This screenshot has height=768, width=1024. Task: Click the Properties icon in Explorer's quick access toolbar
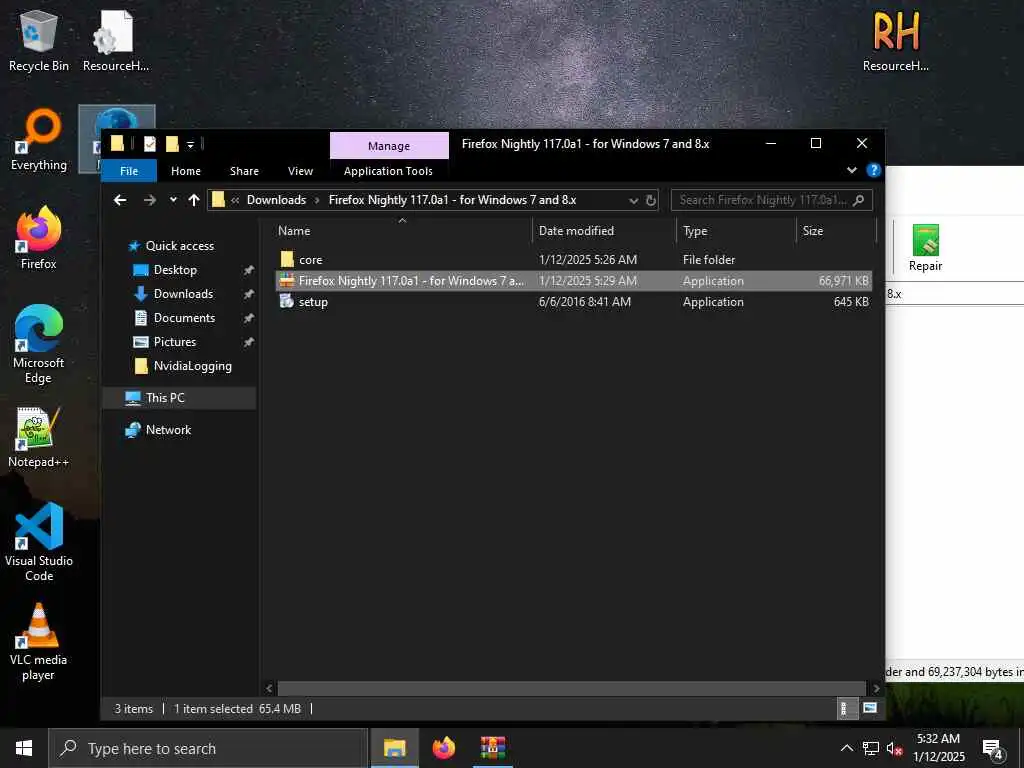tap(150, 144)
